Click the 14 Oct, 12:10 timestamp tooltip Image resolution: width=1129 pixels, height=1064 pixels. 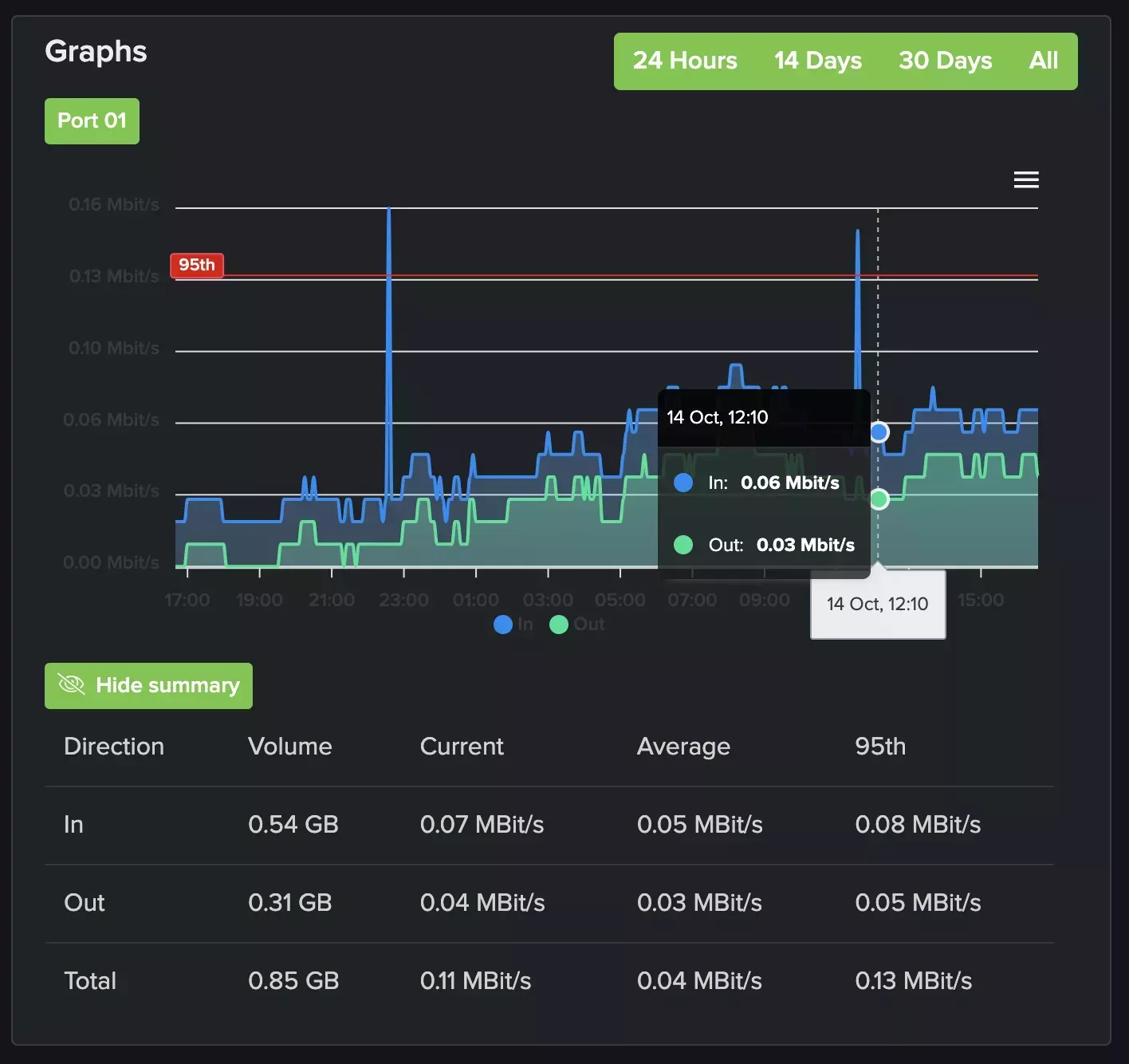(877, 604)
